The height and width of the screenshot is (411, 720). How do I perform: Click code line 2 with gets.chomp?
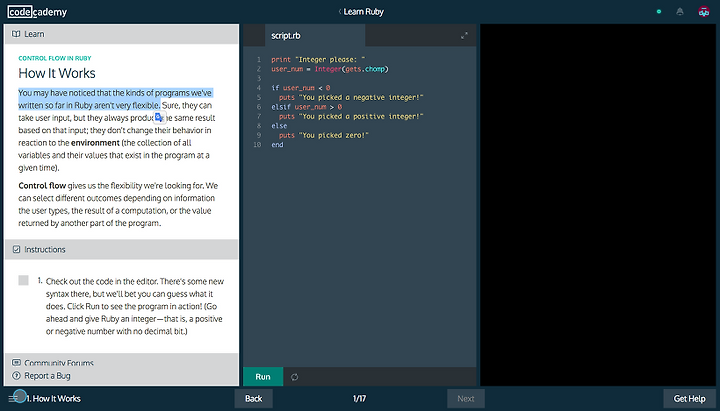click(x=330, y=69)
